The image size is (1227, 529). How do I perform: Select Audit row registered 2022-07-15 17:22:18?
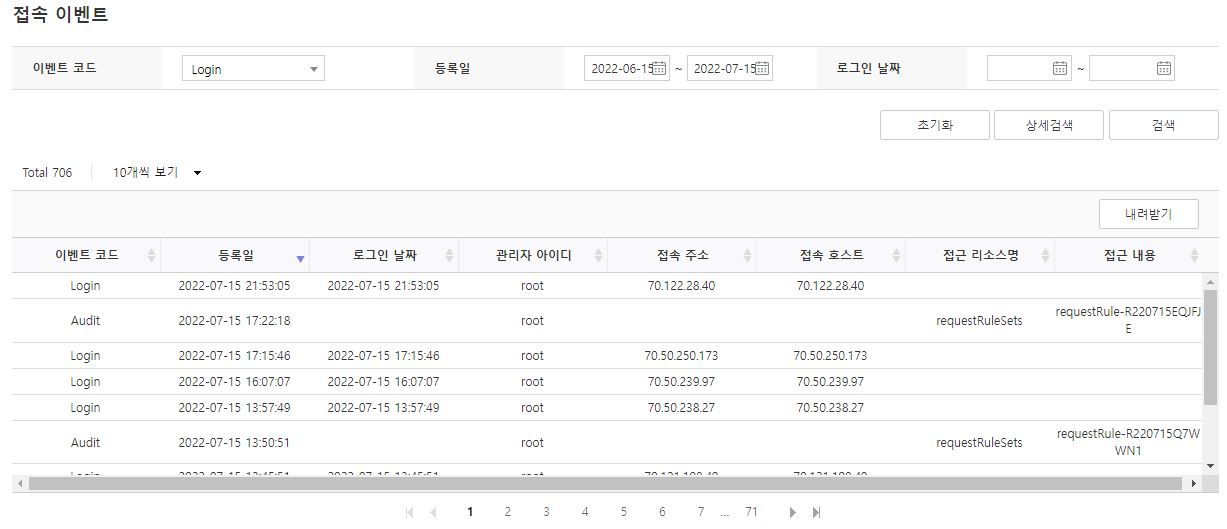(608, 321)
